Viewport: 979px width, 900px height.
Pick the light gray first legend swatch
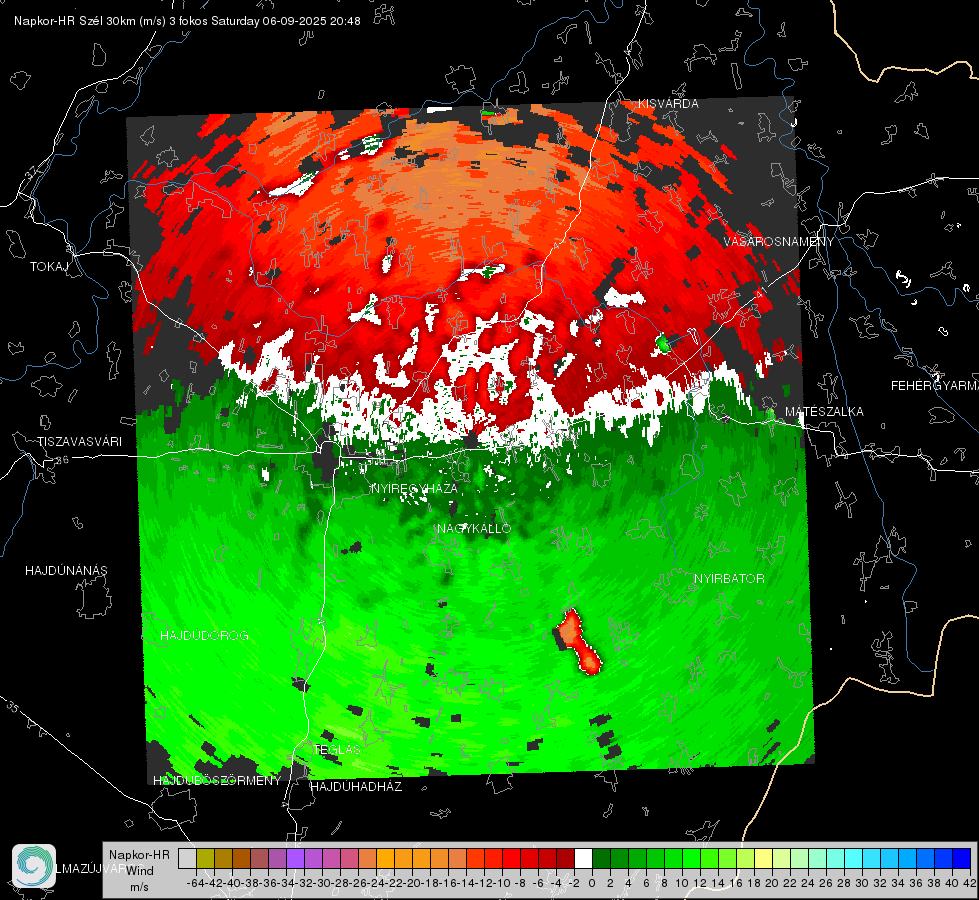[x=187, y=858]
